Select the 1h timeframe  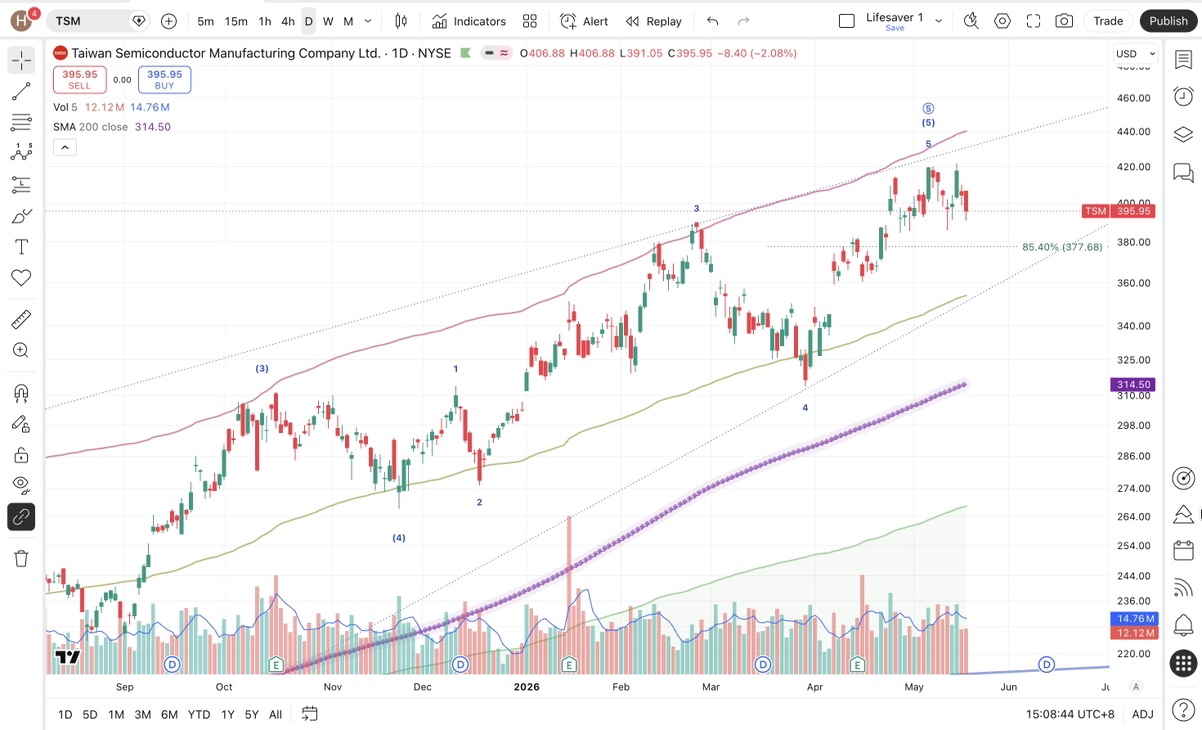coord(265,21)
